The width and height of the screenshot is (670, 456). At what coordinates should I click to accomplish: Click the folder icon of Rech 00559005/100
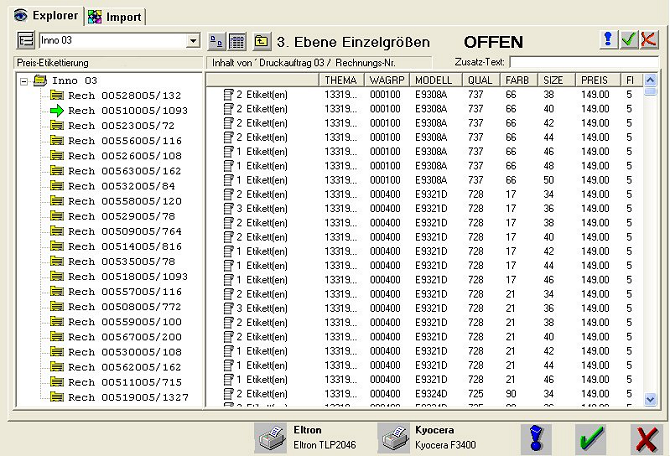[57, 321]
